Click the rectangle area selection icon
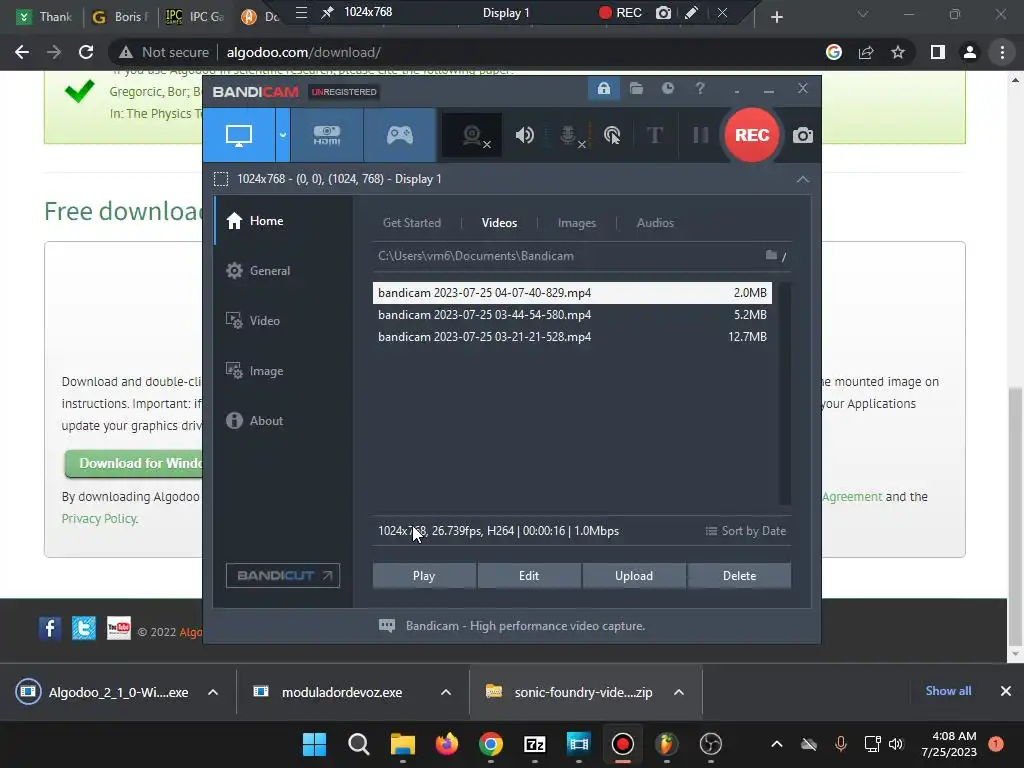1024x768 pixels. click(221, 179)
